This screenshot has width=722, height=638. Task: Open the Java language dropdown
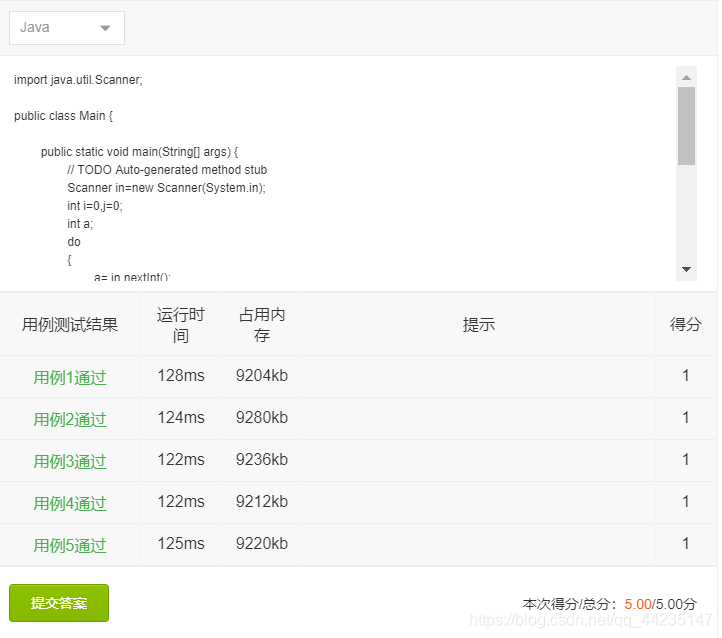pyautogui.click(x=67, y=28)
